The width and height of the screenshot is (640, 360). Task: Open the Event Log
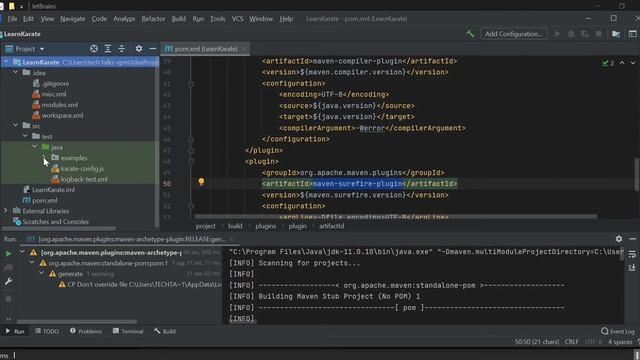point(618,331)
